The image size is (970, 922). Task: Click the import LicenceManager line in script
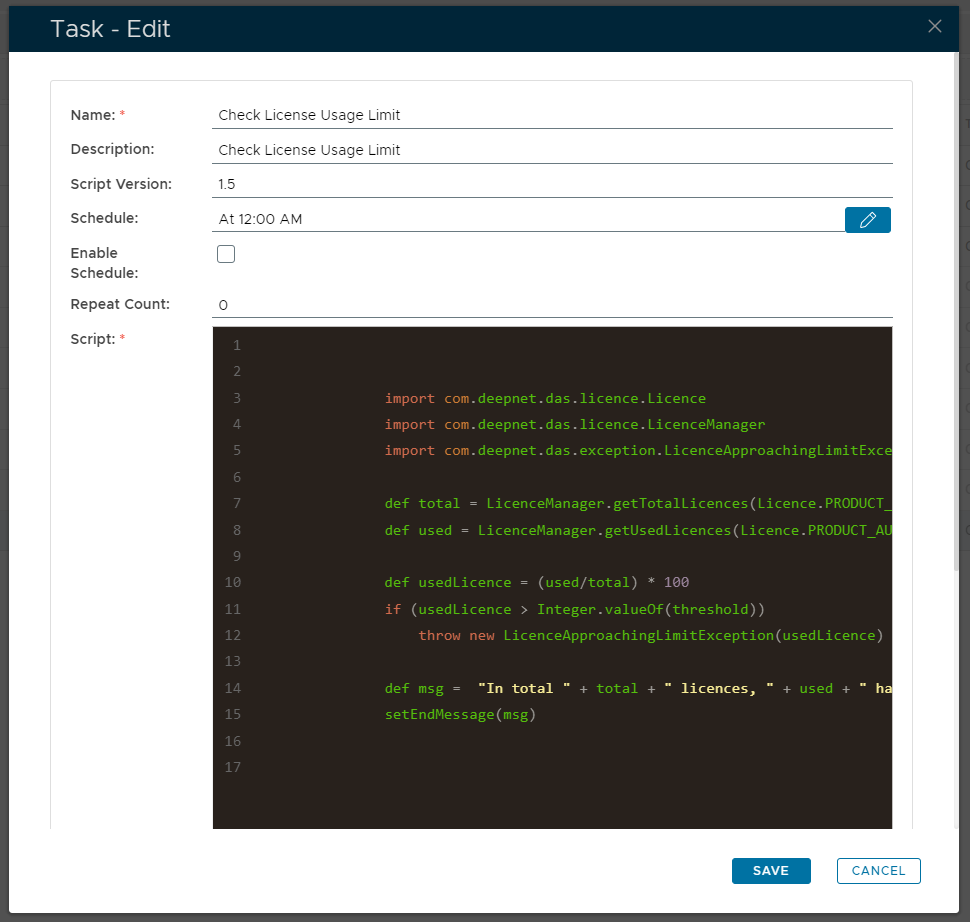tap(574, 424)
